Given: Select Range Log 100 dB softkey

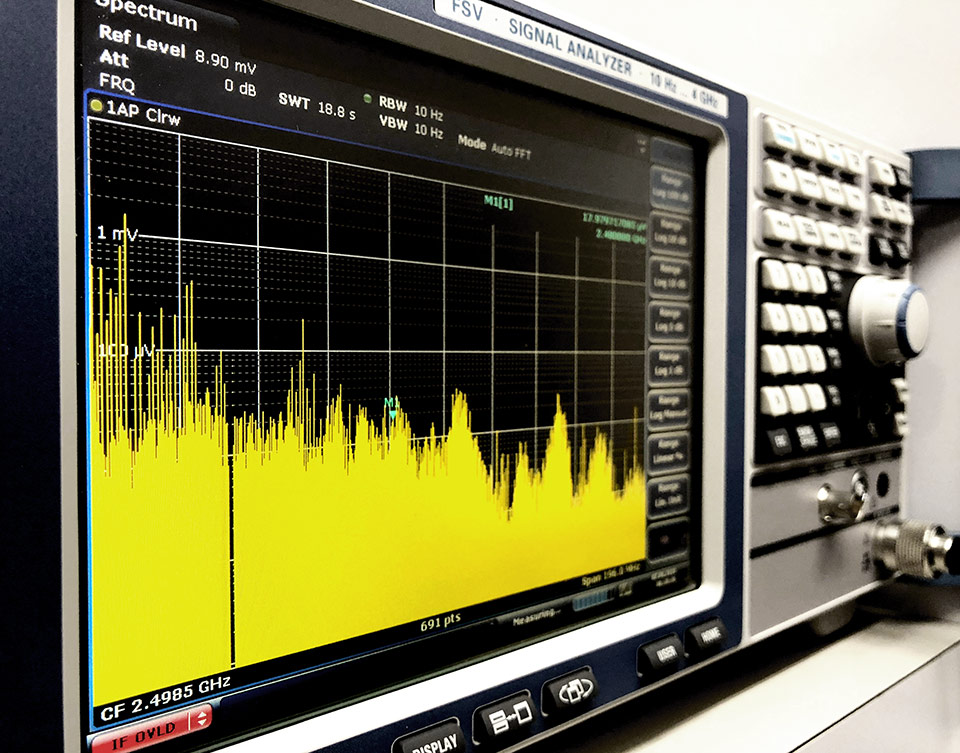Looking at the screenshot, I should point(669,185).
